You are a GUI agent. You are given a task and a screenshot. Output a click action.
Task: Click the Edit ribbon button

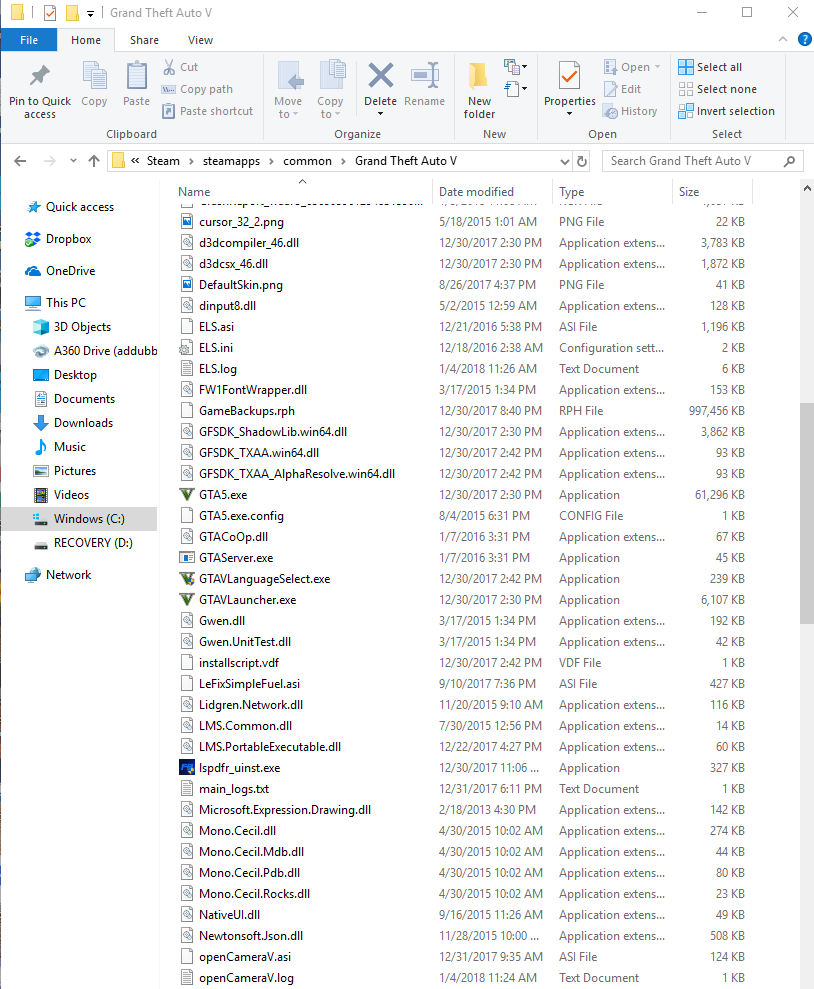pyautogui.click(x=623, y=89)
